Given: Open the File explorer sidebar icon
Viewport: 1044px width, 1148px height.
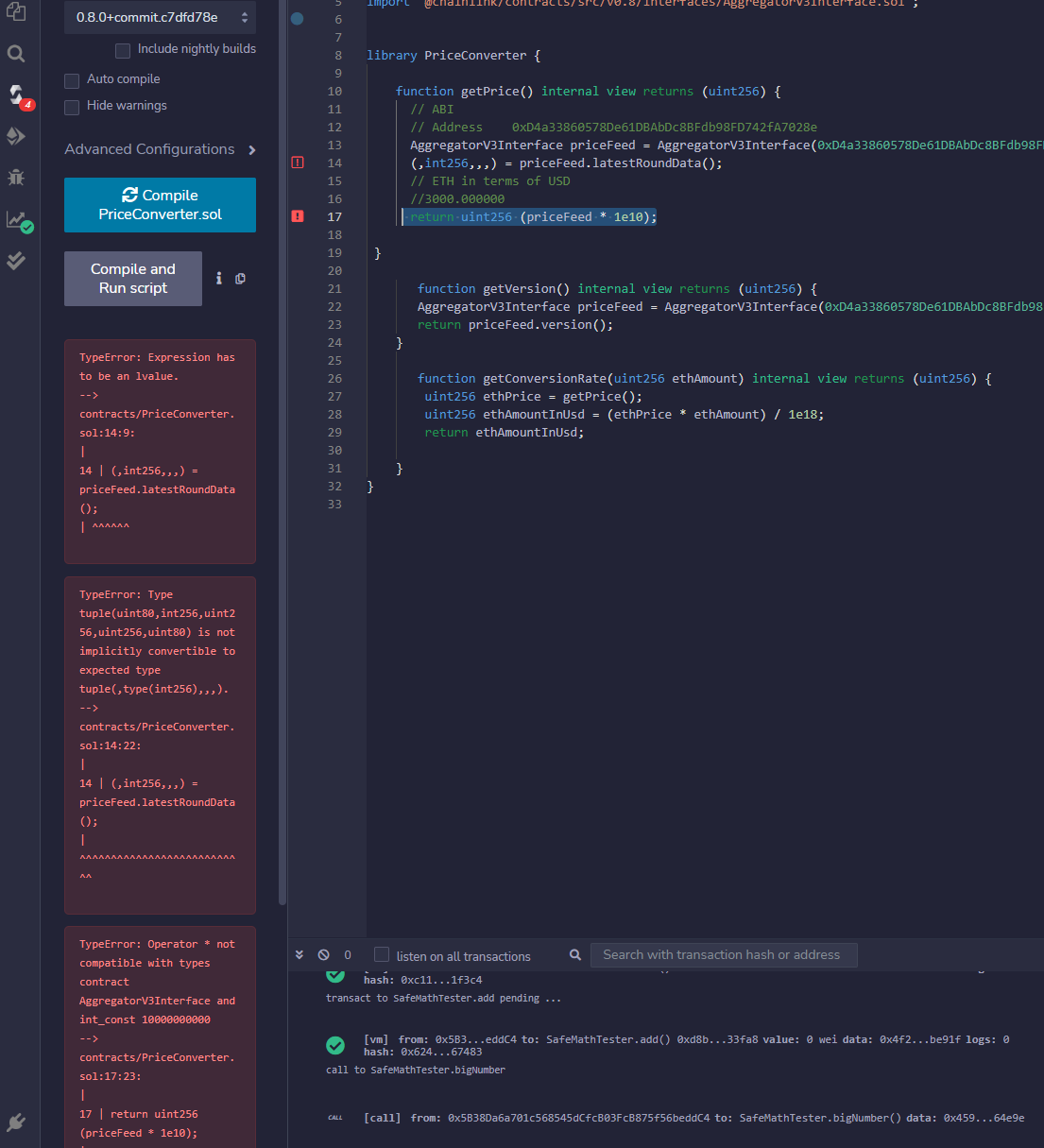Looking at the screenshot, I should click(16, 12).
